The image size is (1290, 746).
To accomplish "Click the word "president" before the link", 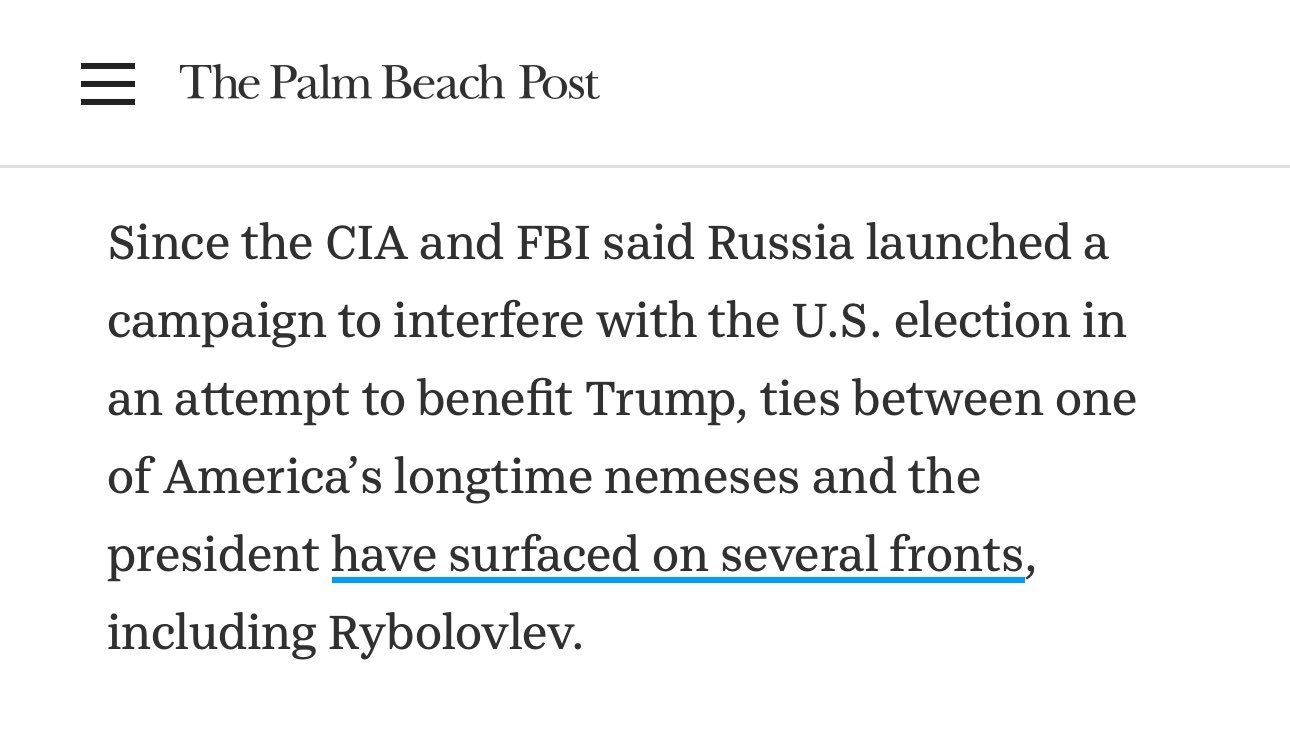I will 213,556.
